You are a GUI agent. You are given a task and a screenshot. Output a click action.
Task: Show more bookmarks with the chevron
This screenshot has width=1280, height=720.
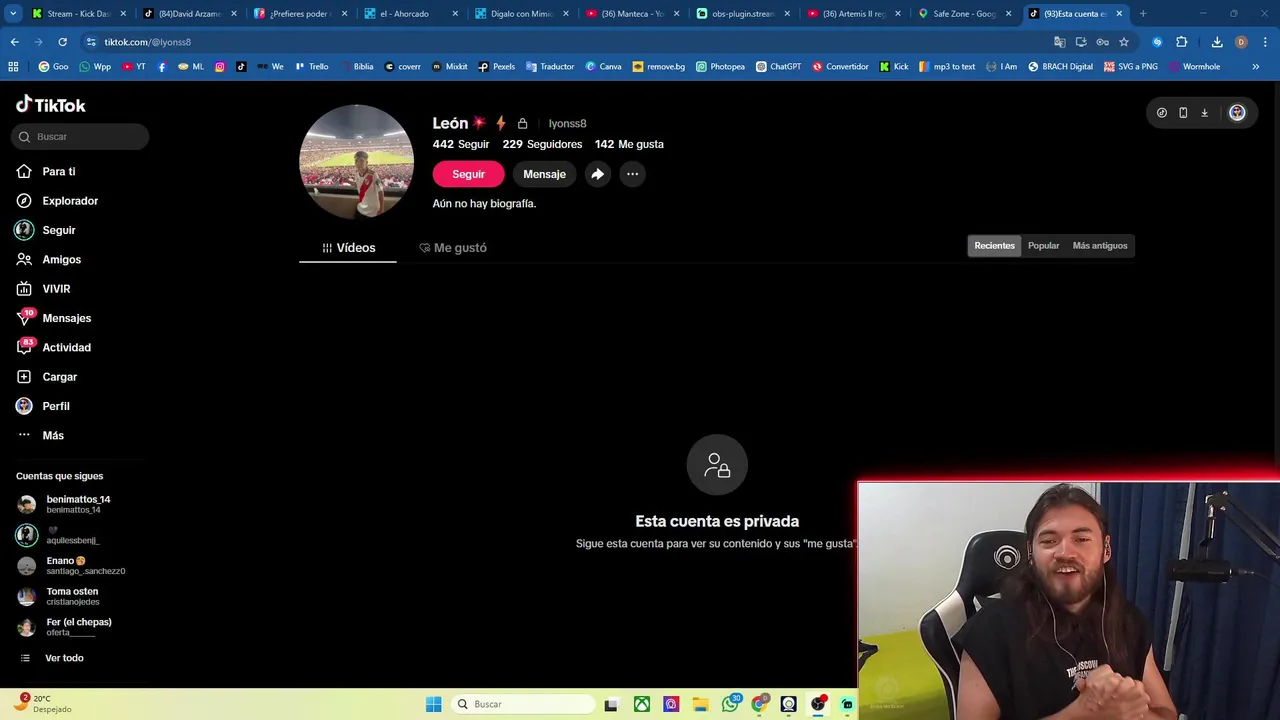pyautogui.click(x=1256, y=67)
